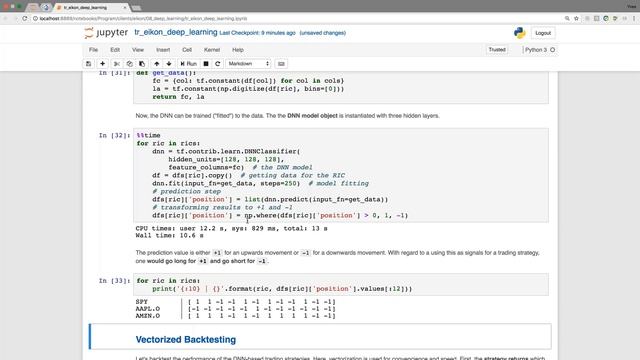Cut selected cells with scissors icon

pyautogui.click(x=117, y=64)
